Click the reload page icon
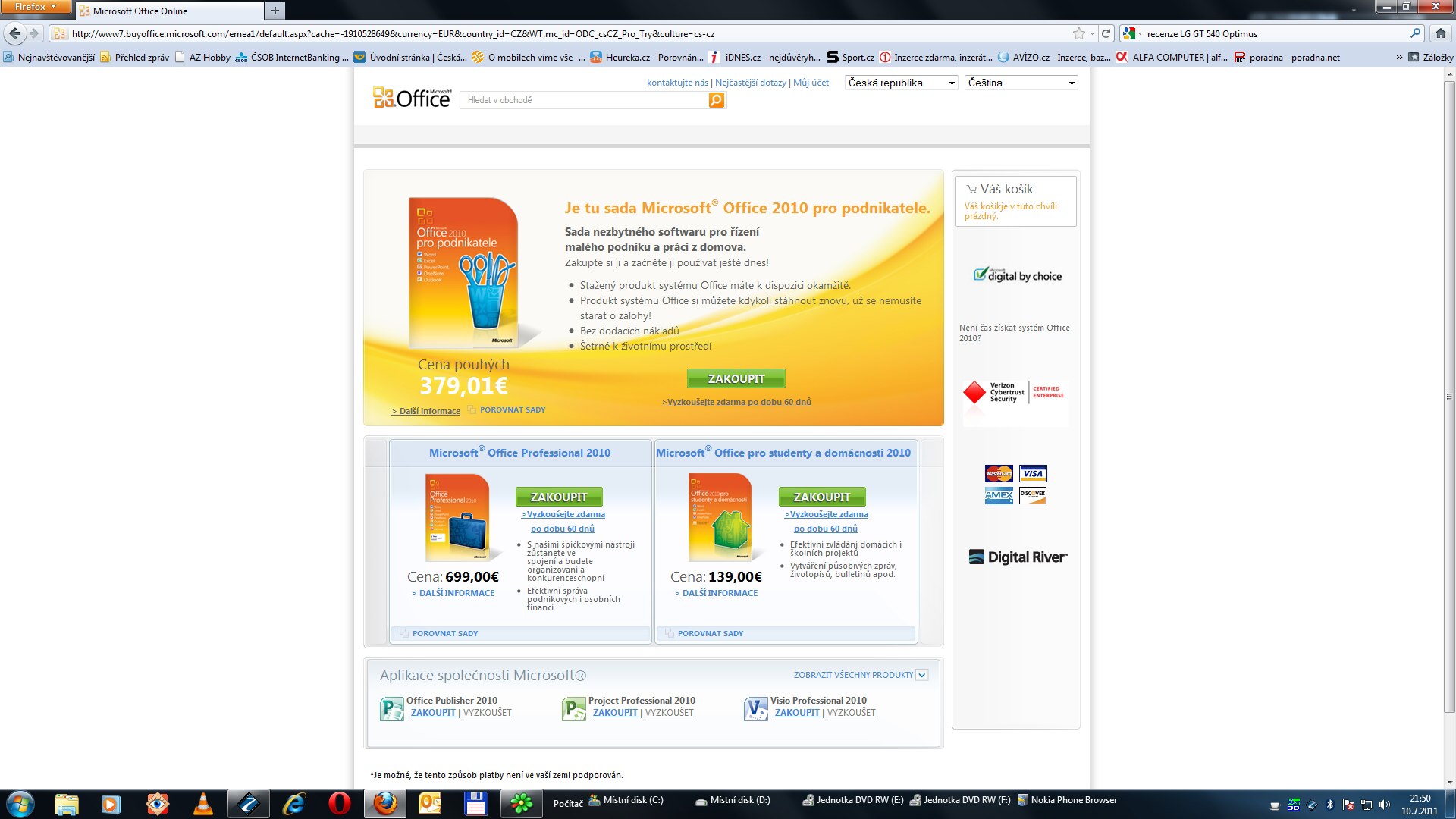Screen dimensions: 1456x819 coord(1106,33)
